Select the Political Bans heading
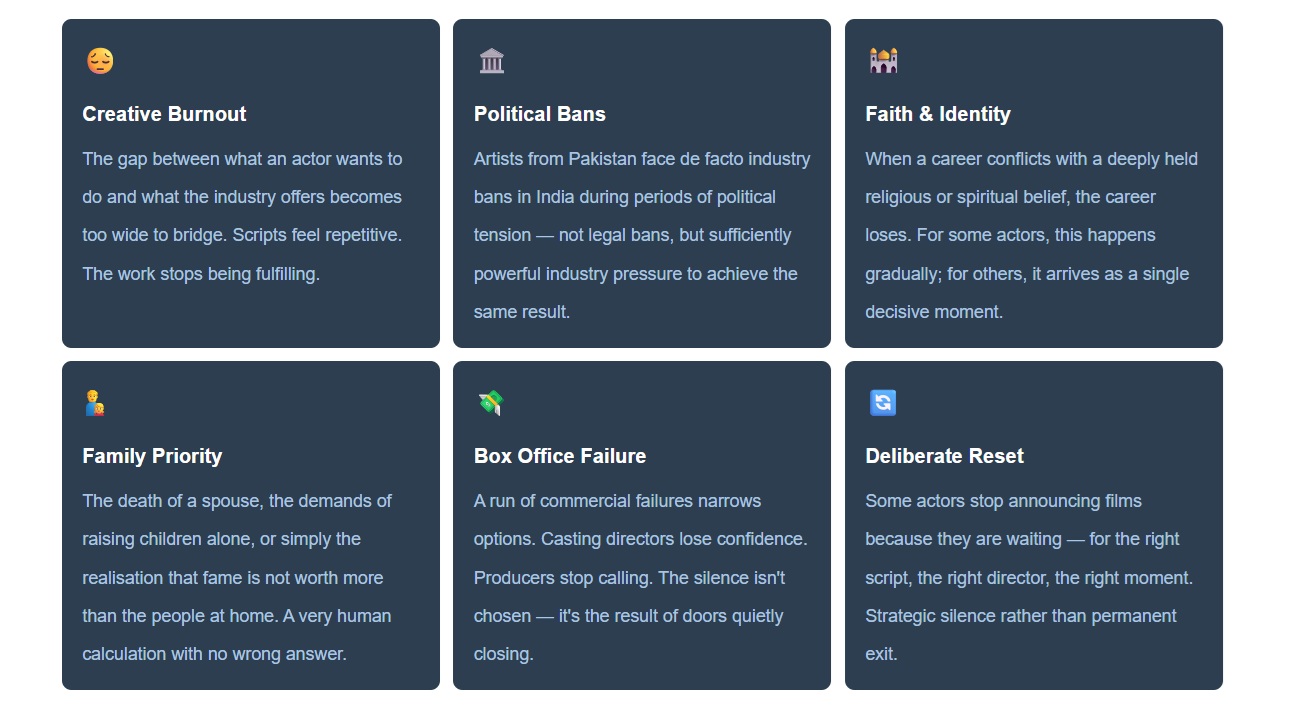 540,114
